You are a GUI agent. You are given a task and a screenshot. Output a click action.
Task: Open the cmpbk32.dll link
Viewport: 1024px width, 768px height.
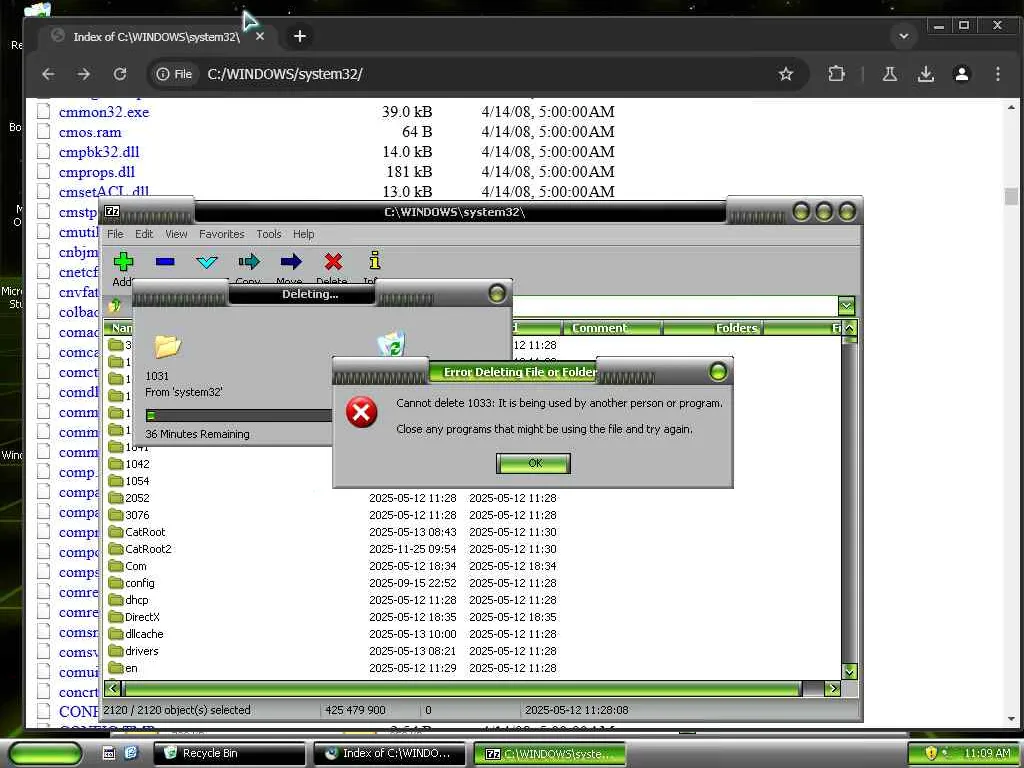pyautogui.click(x=99, y=152)
